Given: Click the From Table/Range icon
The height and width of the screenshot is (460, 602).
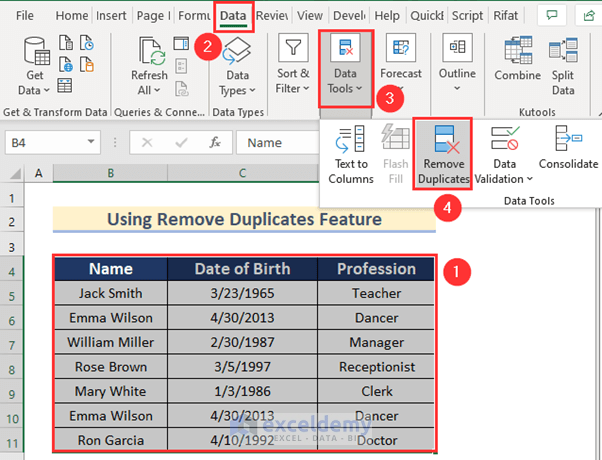Looking at the screenshot, I should (64, 86).
